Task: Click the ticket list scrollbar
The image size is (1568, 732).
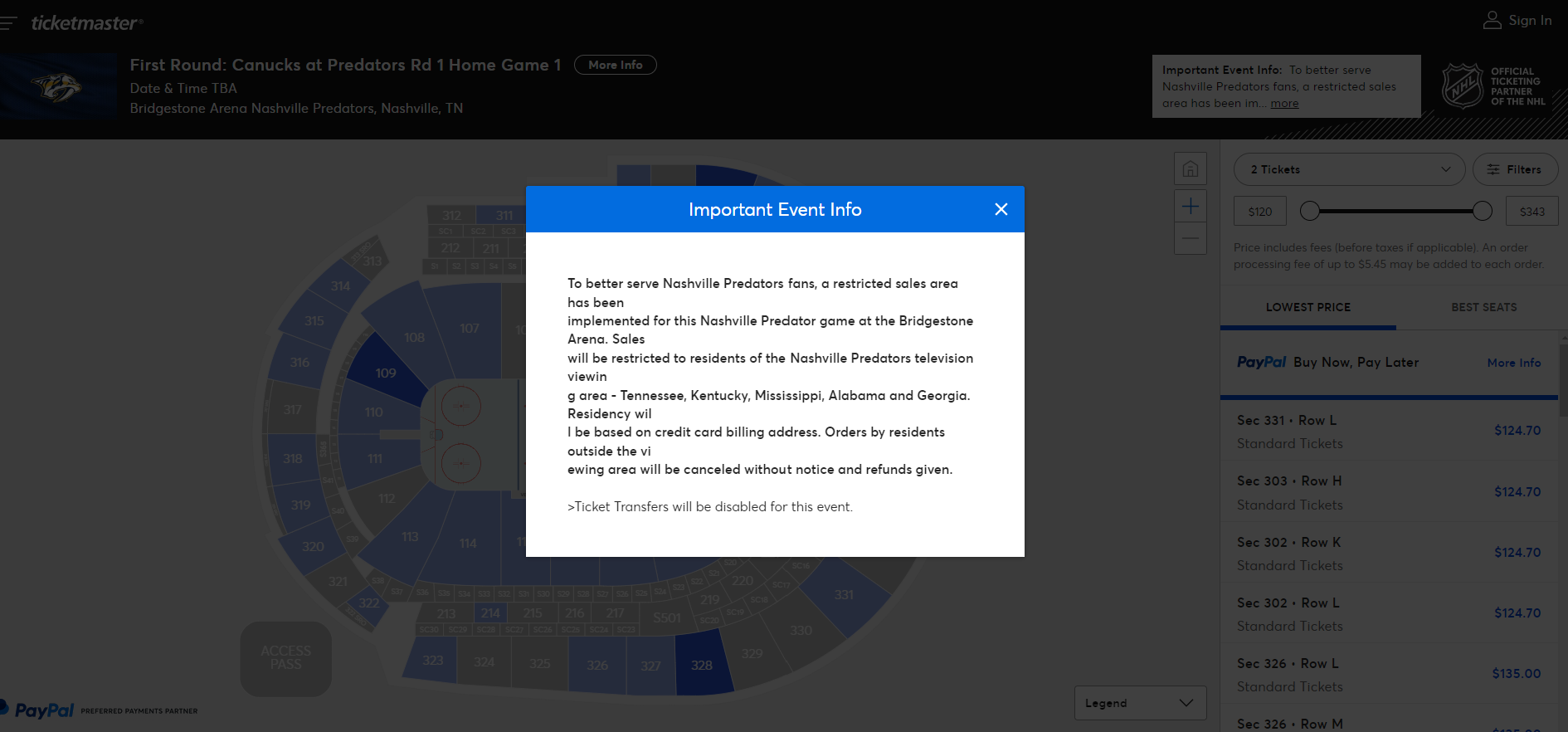Action: (1564, 382)
